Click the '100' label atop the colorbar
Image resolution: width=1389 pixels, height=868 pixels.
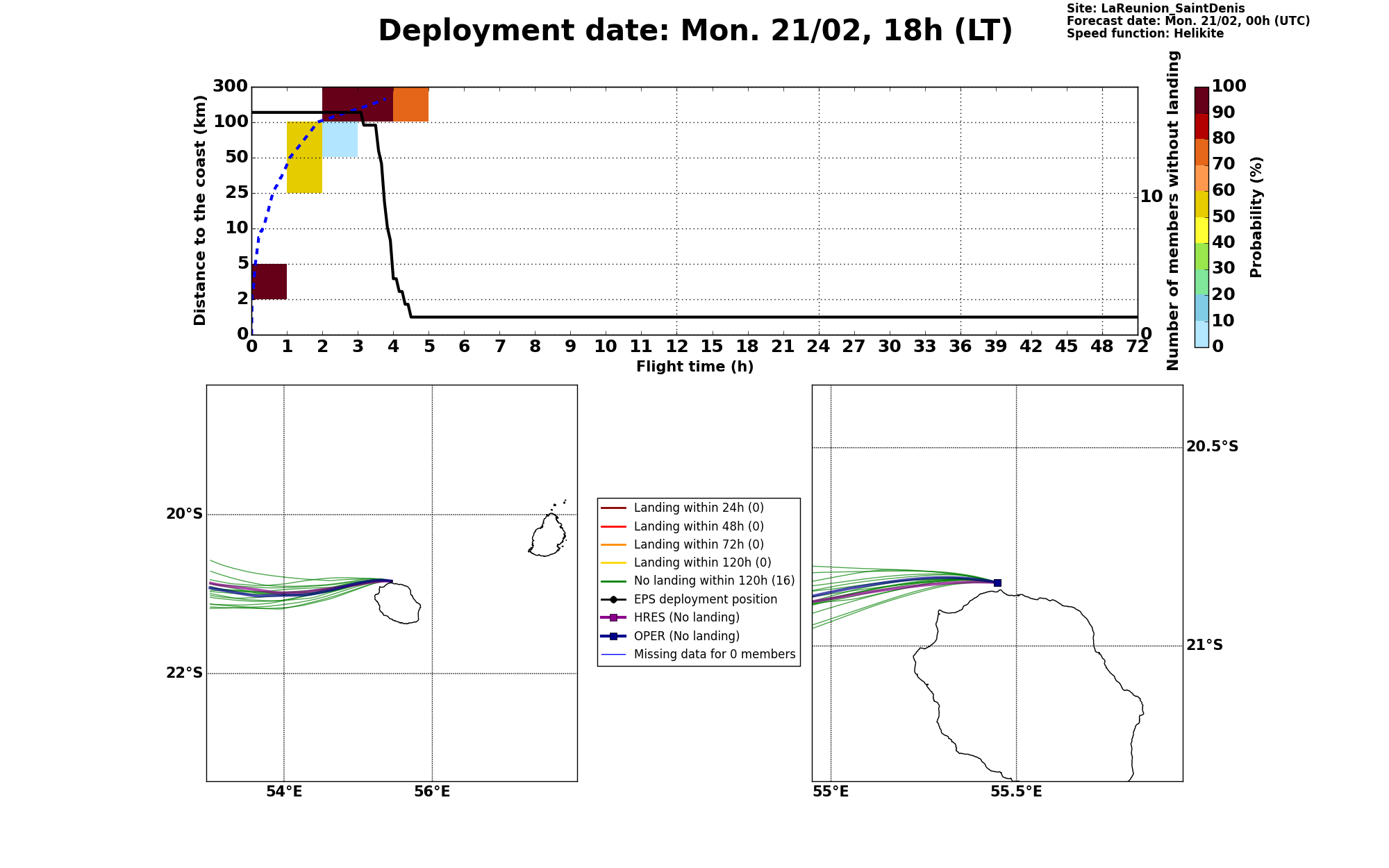click(1229, 86)
